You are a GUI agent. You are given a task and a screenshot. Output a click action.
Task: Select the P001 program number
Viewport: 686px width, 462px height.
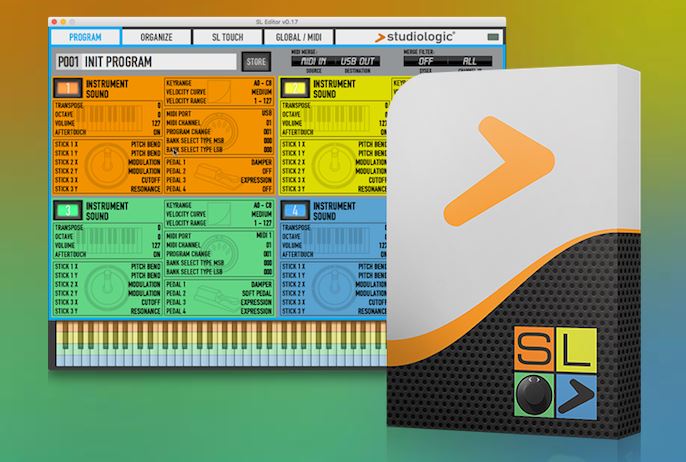point(68,62)
